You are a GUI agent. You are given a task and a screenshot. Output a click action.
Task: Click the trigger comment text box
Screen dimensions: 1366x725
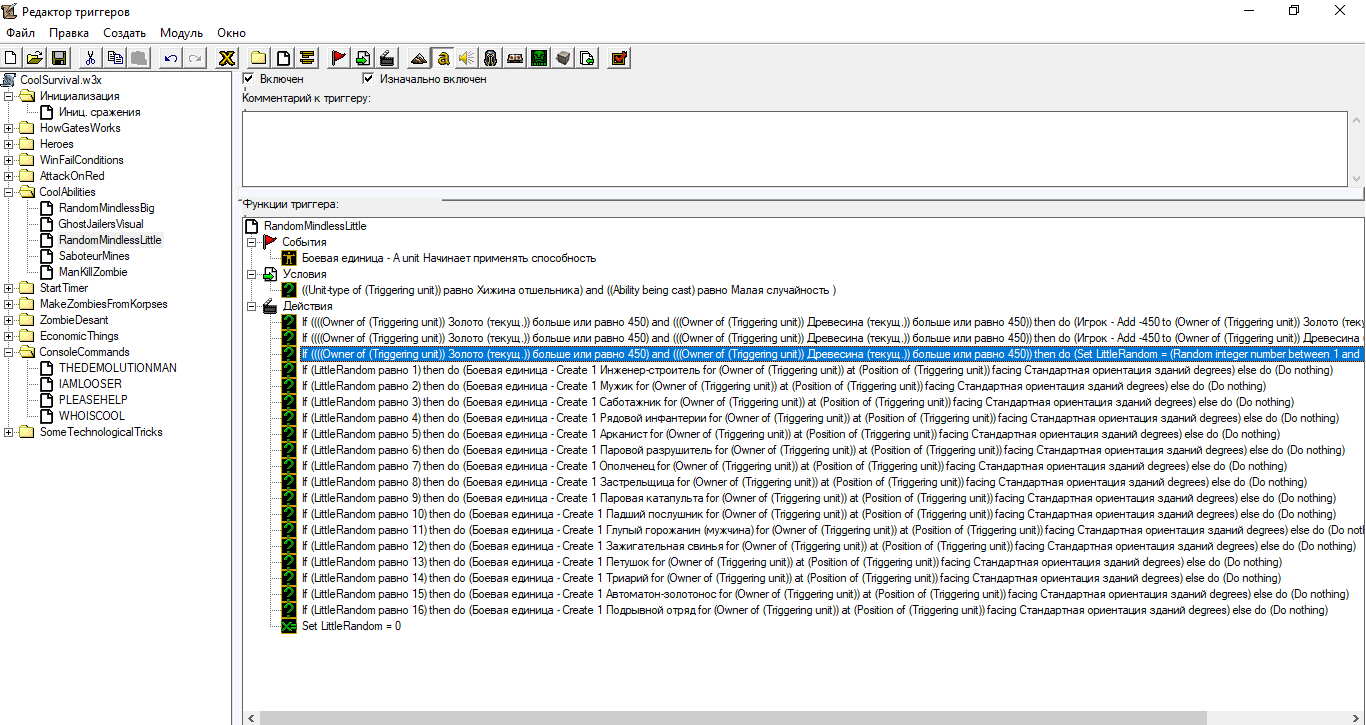(x=795, y=148)
